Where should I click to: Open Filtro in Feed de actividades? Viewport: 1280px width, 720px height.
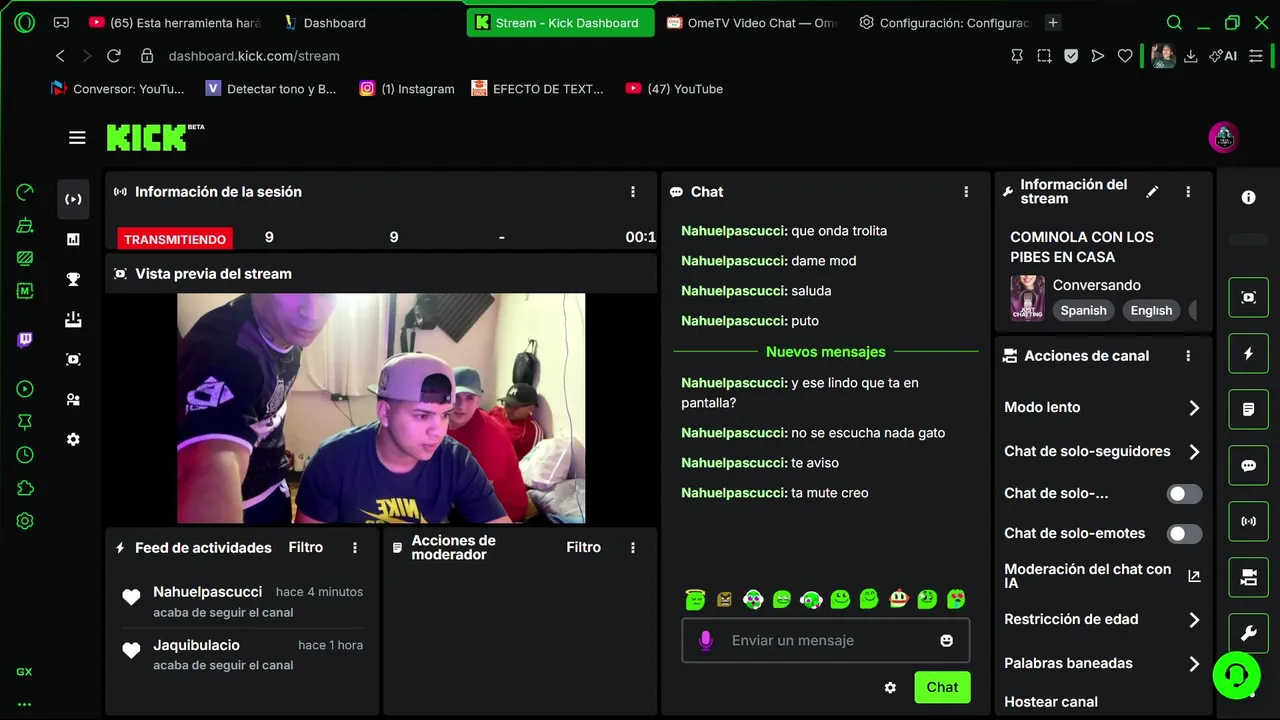click(306, 548)
